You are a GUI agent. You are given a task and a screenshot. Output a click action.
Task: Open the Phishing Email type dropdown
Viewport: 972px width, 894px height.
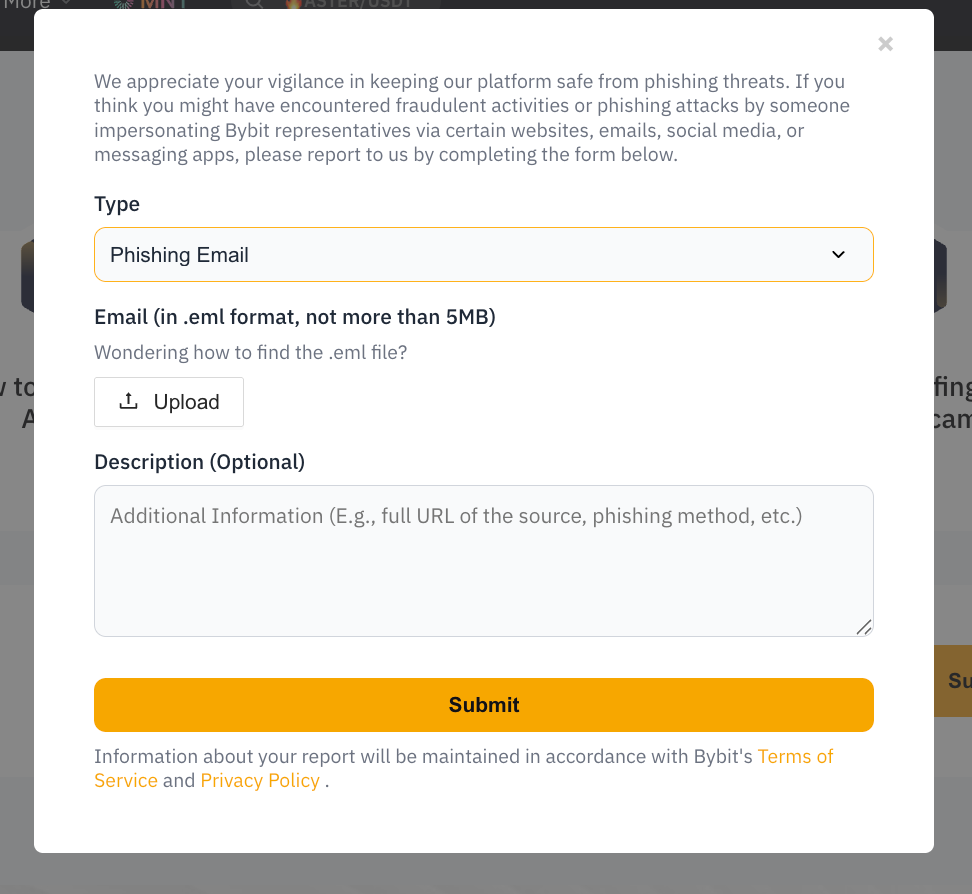(x=483, y=255)
